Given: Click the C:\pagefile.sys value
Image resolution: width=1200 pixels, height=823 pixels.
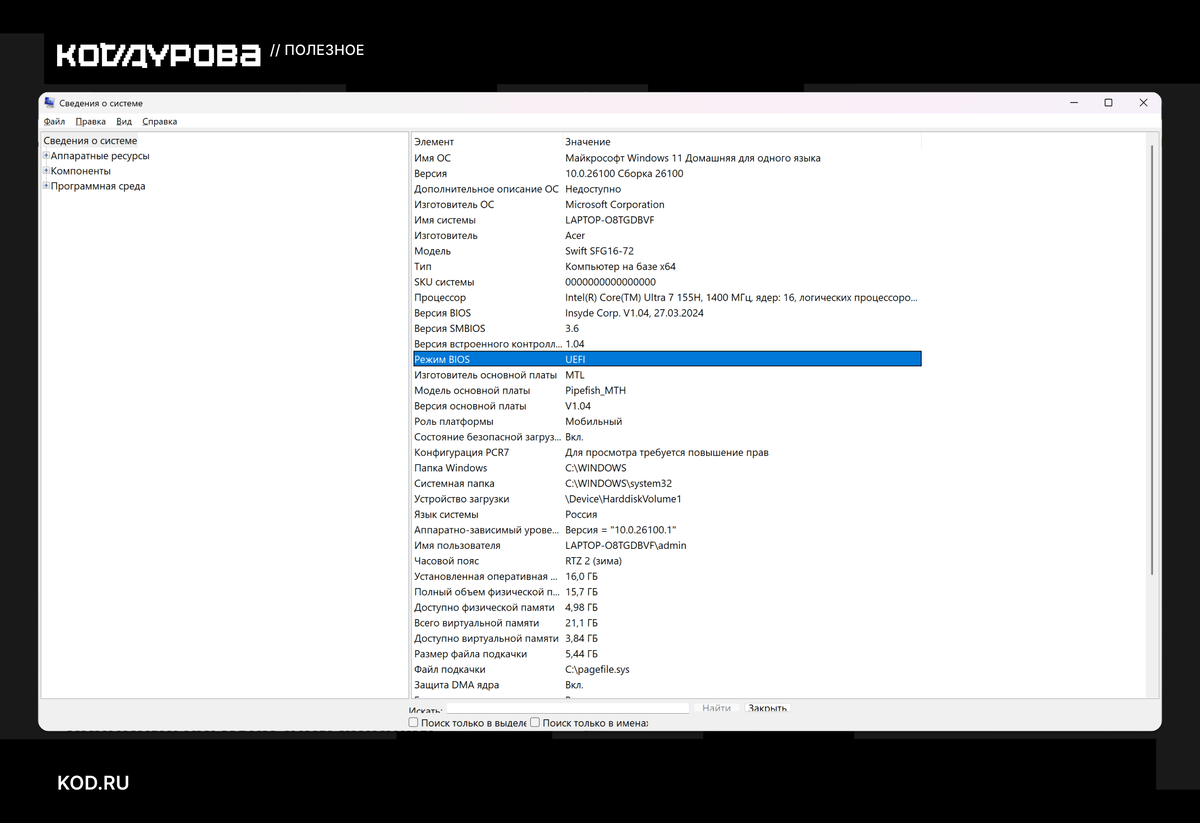Looking at the screenshot, I should (x=598, y=669).
